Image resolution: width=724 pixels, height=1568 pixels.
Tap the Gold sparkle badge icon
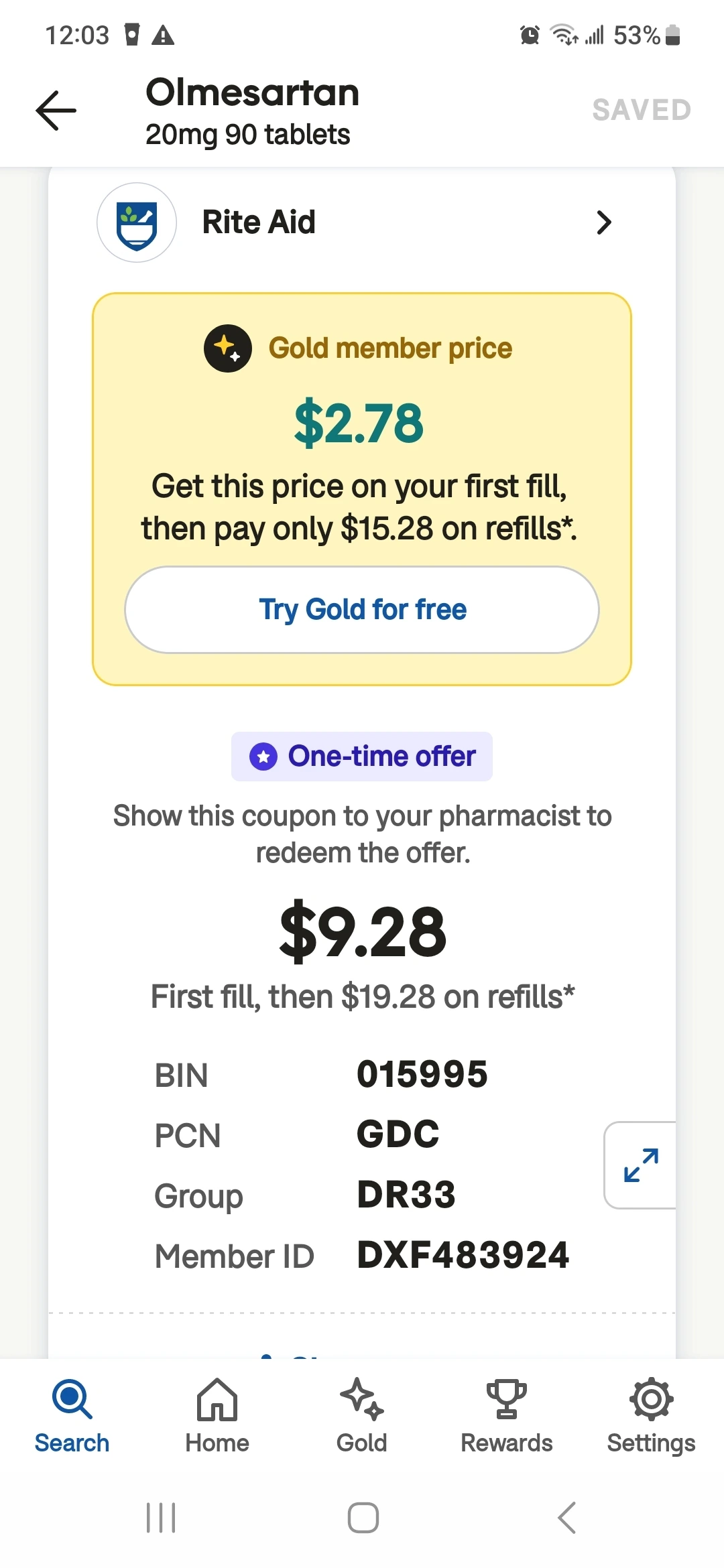point(228,348)
